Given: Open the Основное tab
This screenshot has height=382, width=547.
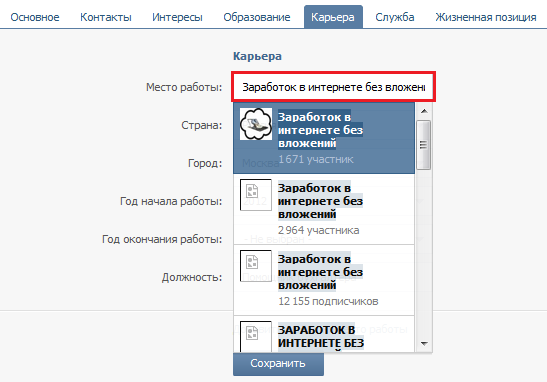Looking at the screenshot, I should click(x=35, y=17).
